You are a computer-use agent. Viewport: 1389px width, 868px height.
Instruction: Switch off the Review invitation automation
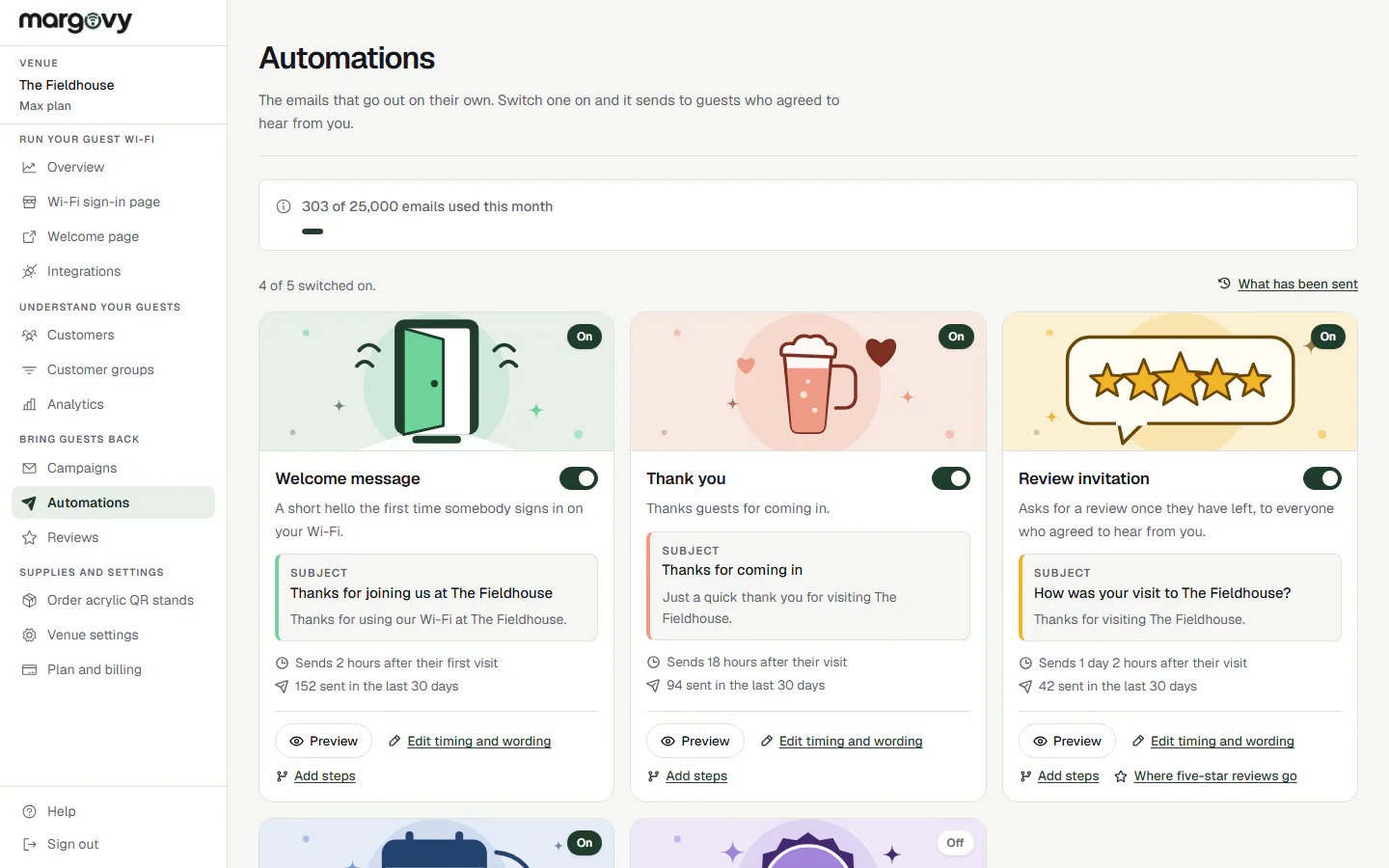click(x=1322, y=478)
